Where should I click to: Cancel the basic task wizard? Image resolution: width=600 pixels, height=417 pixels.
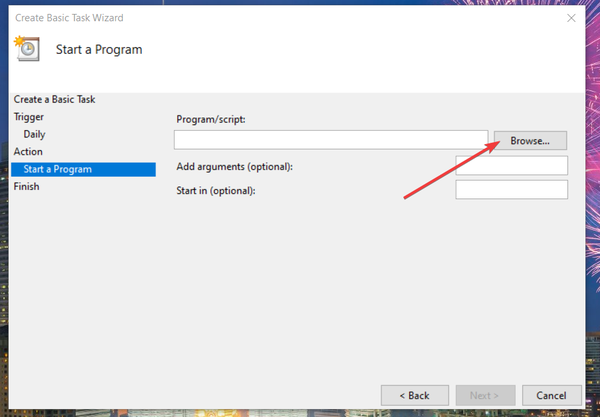[551, 395]
